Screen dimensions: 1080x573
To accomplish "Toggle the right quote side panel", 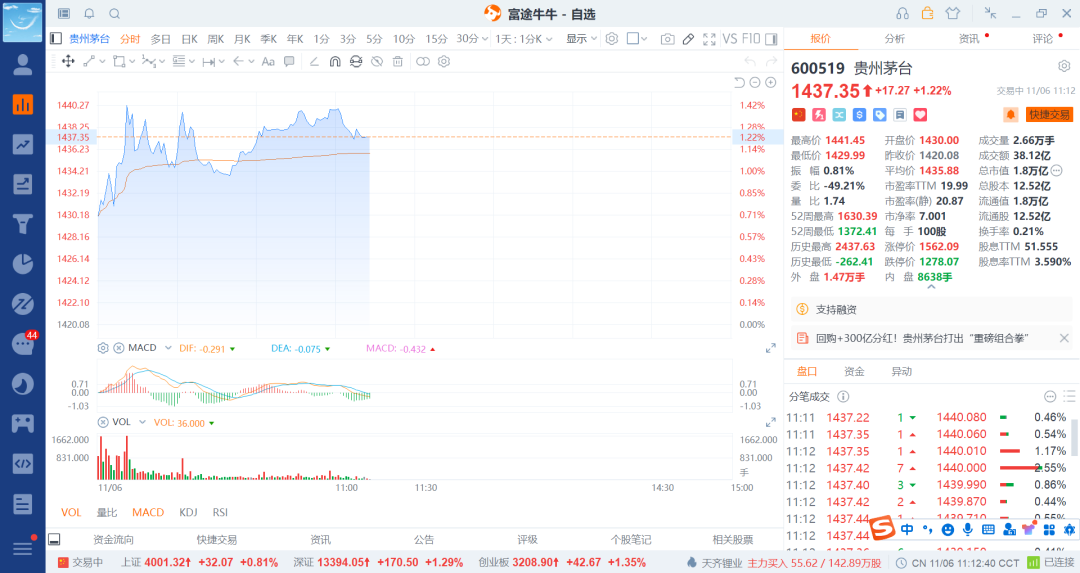I will [771, 39].
